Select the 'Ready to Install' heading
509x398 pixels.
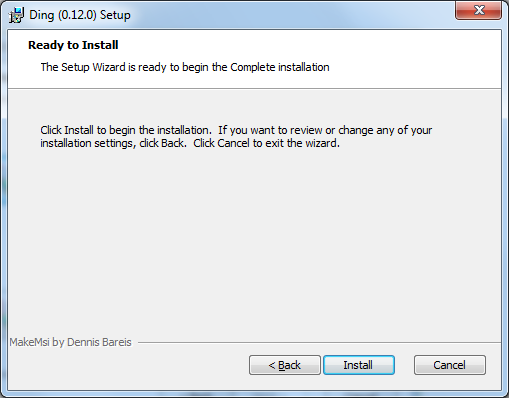(x=73, y=45)
